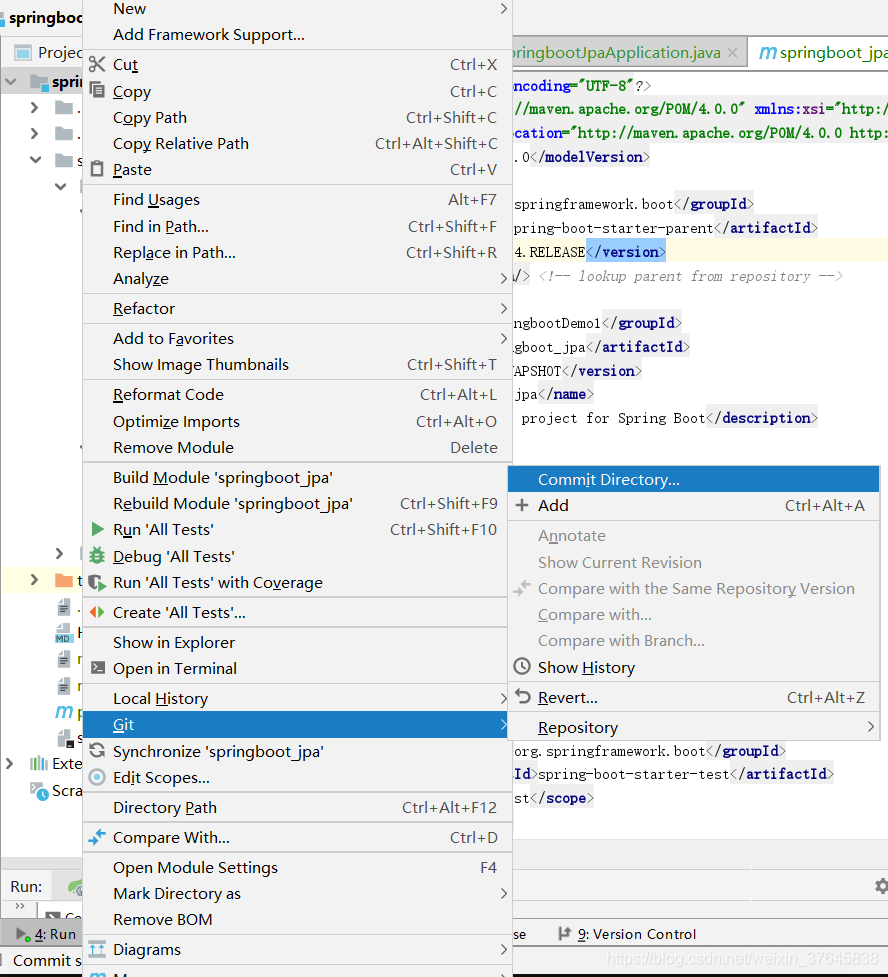Viewport: 888px width, 977px height.
Task: Click the Project tool window icon
Action: click(23, 52)
